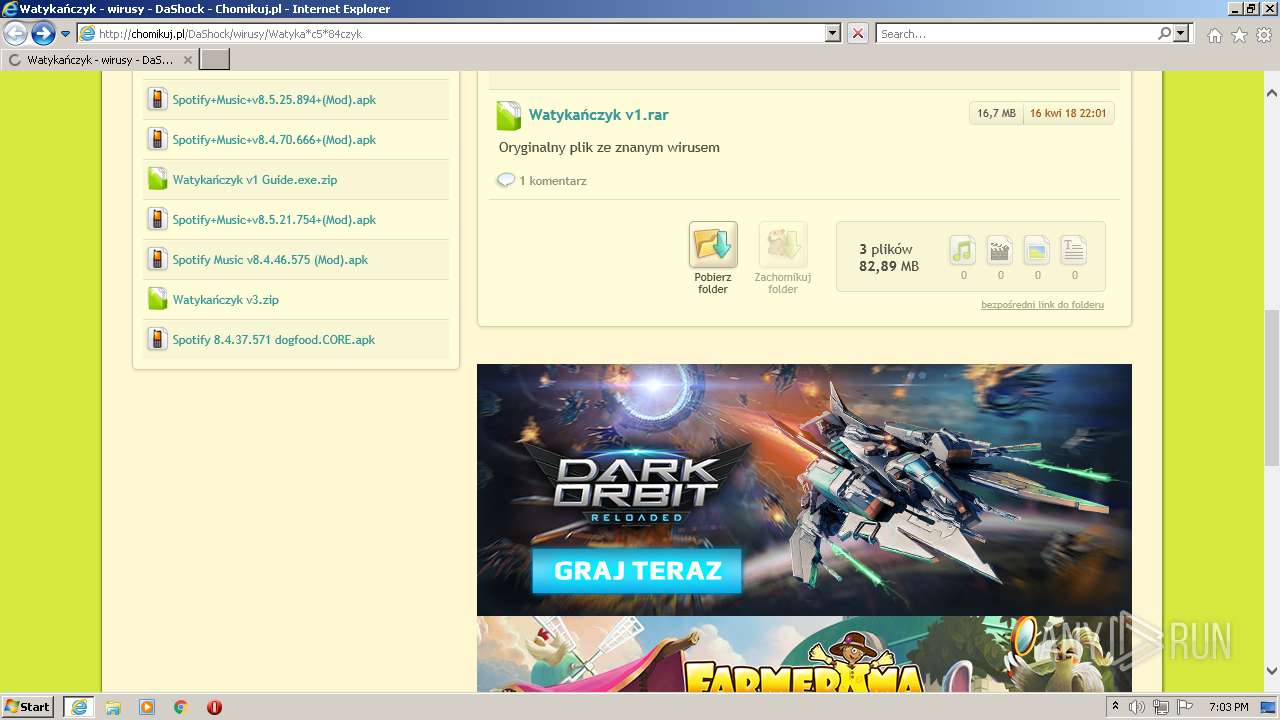Open the Chrome taskbar icon

coord(180,707)
